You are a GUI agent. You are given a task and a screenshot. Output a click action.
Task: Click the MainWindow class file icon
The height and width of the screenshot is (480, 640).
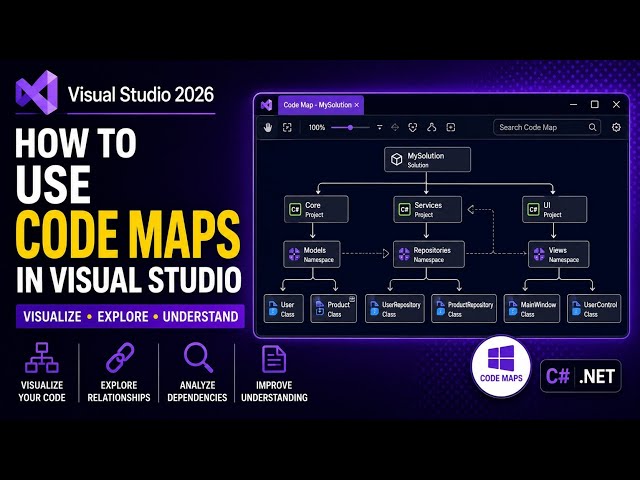(513, 308)
